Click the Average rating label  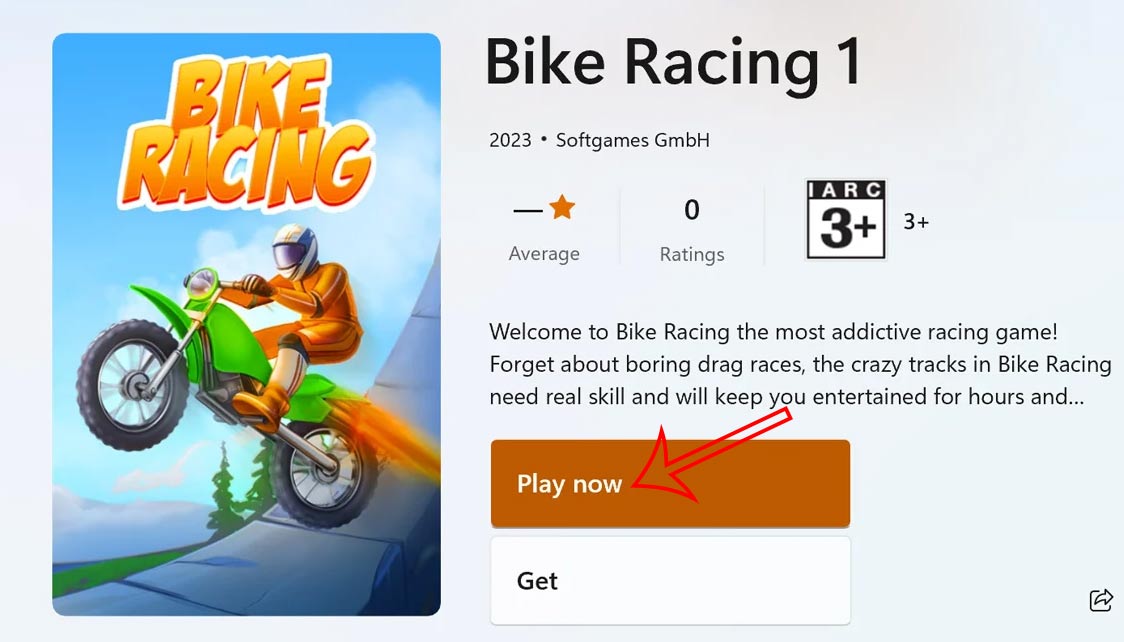pyautogui.click(x=544, y=254)
